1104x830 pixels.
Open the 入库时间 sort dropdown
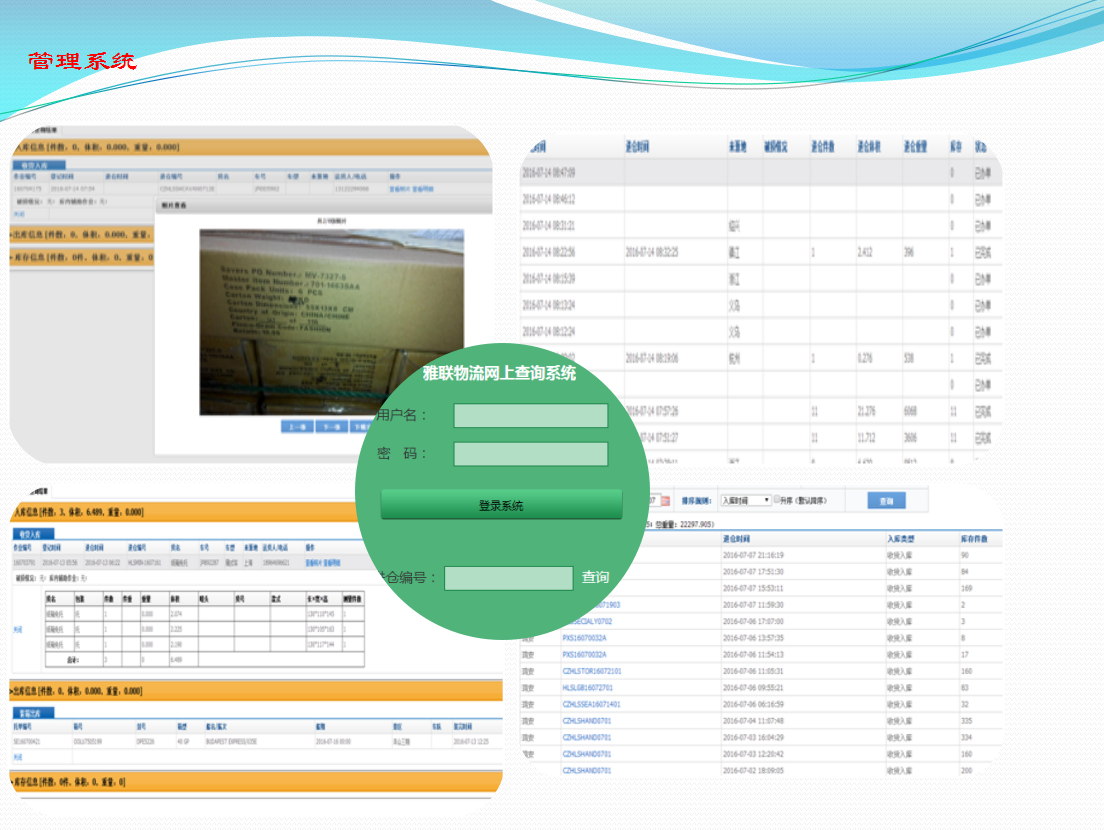tap(746, 501)
